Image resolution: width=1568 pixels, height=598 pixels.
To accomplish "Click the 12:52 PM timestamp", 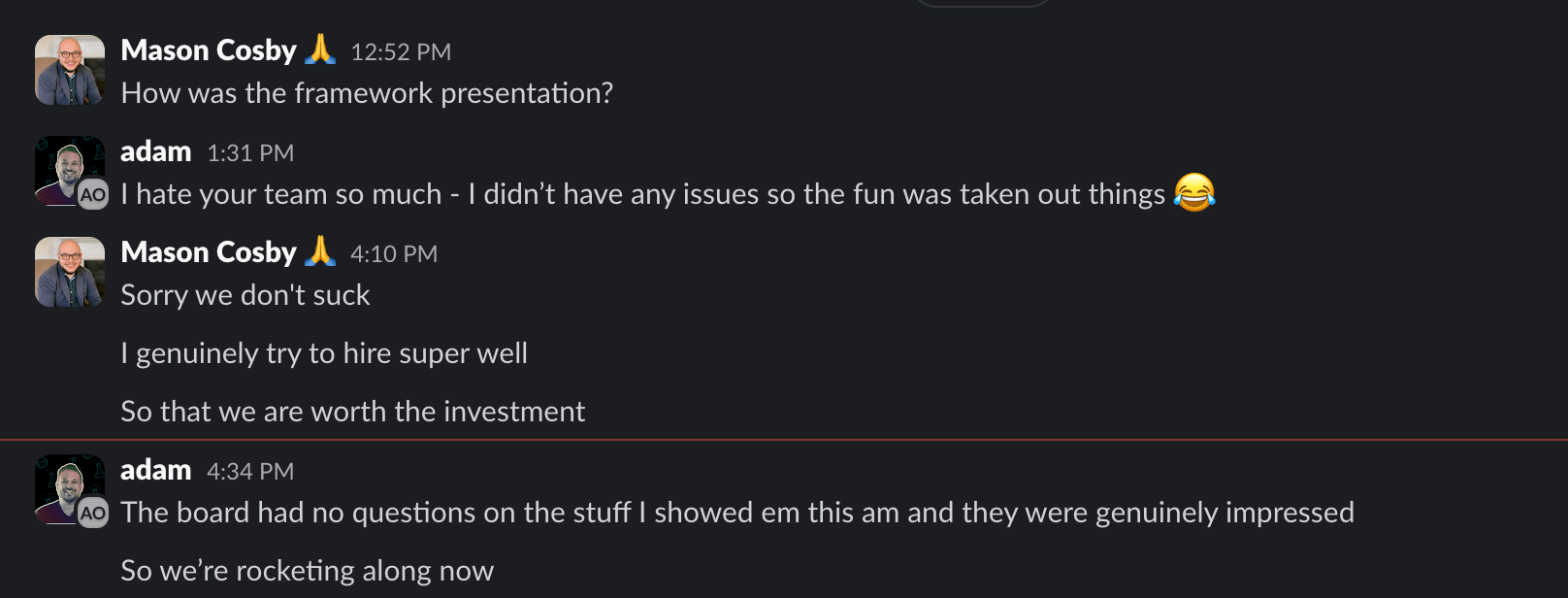I will (402, 51).
